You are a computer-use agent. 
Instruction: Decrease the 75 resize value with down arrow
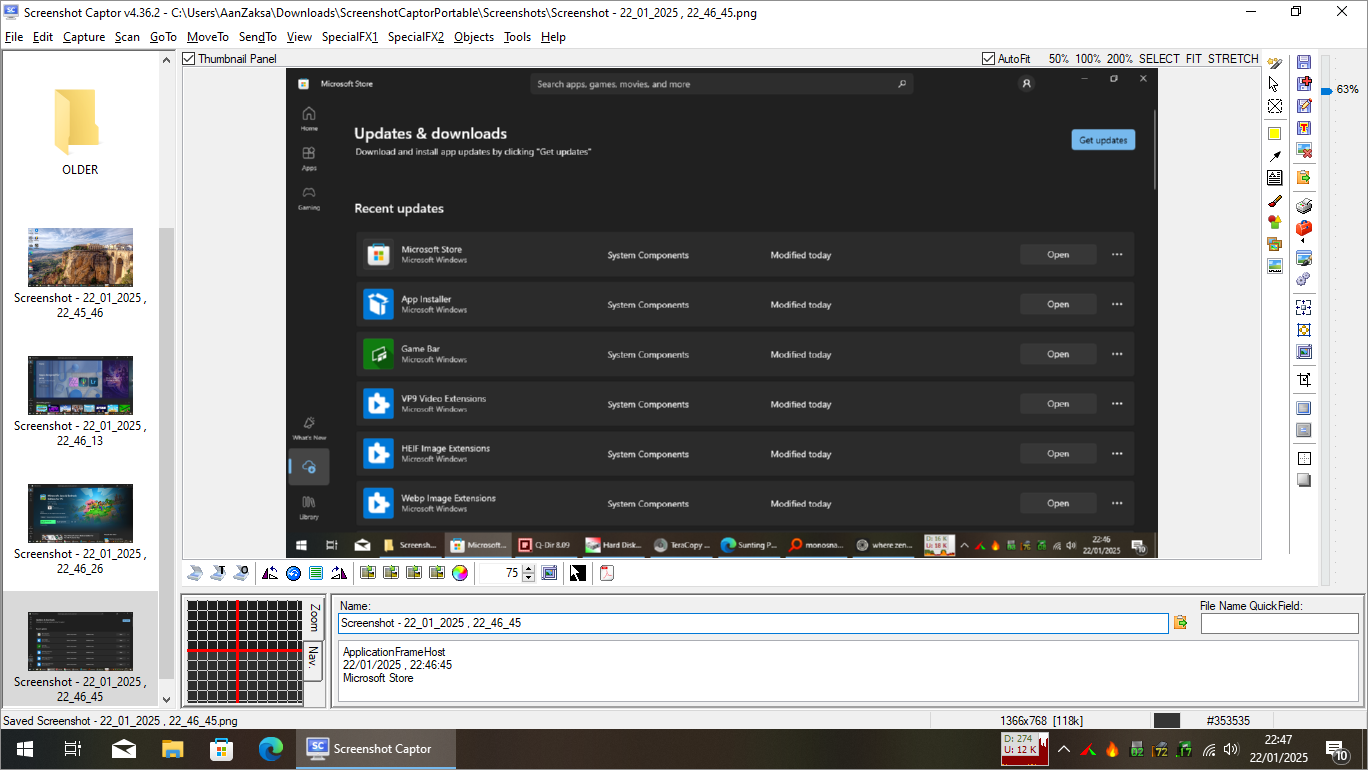click(x=529, y=578)
